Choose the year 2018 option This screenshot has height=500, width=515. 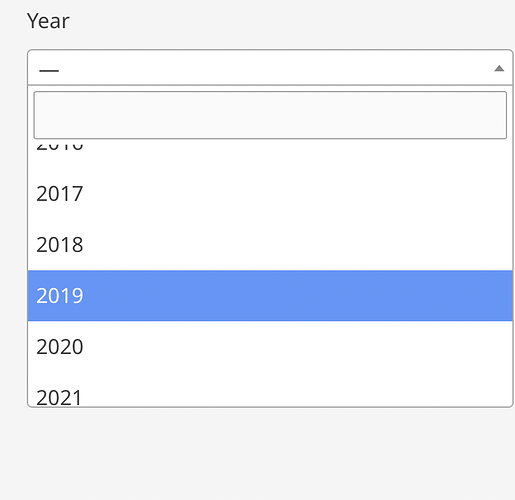click(x=270, y=245)
